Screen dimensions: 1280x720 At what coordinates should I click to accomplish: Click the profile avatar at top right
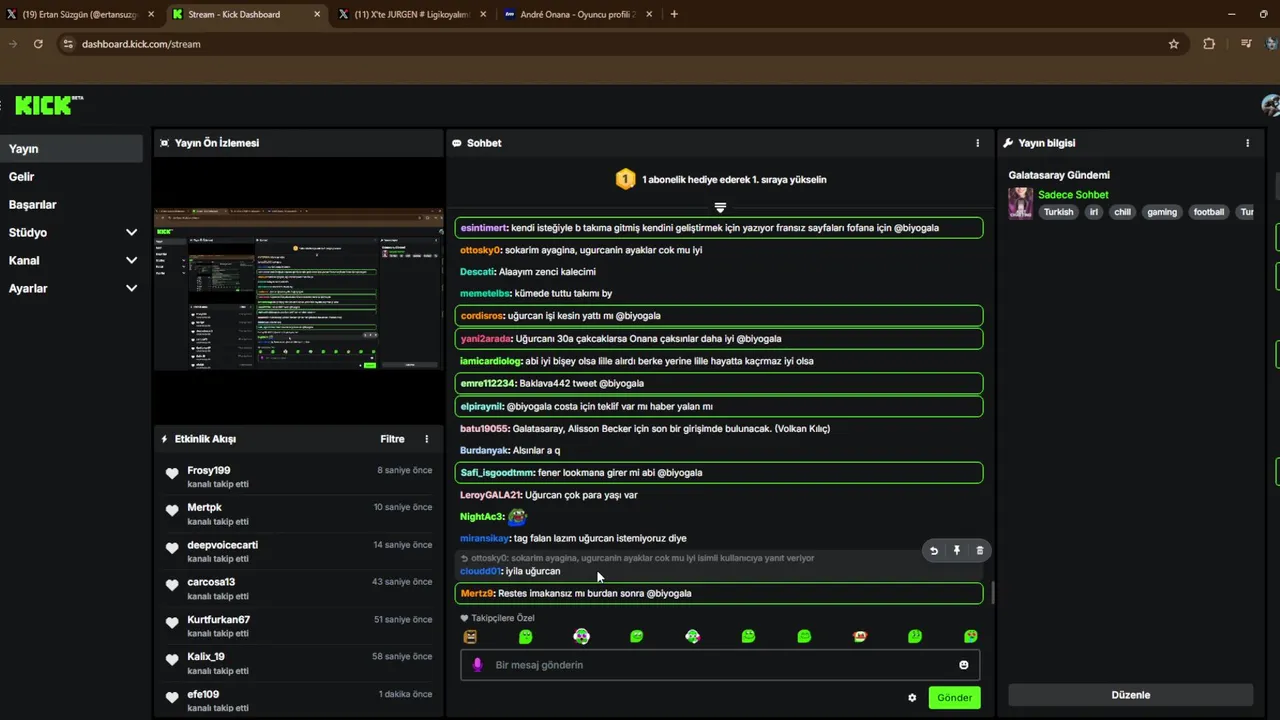[x=1271, y=106]
